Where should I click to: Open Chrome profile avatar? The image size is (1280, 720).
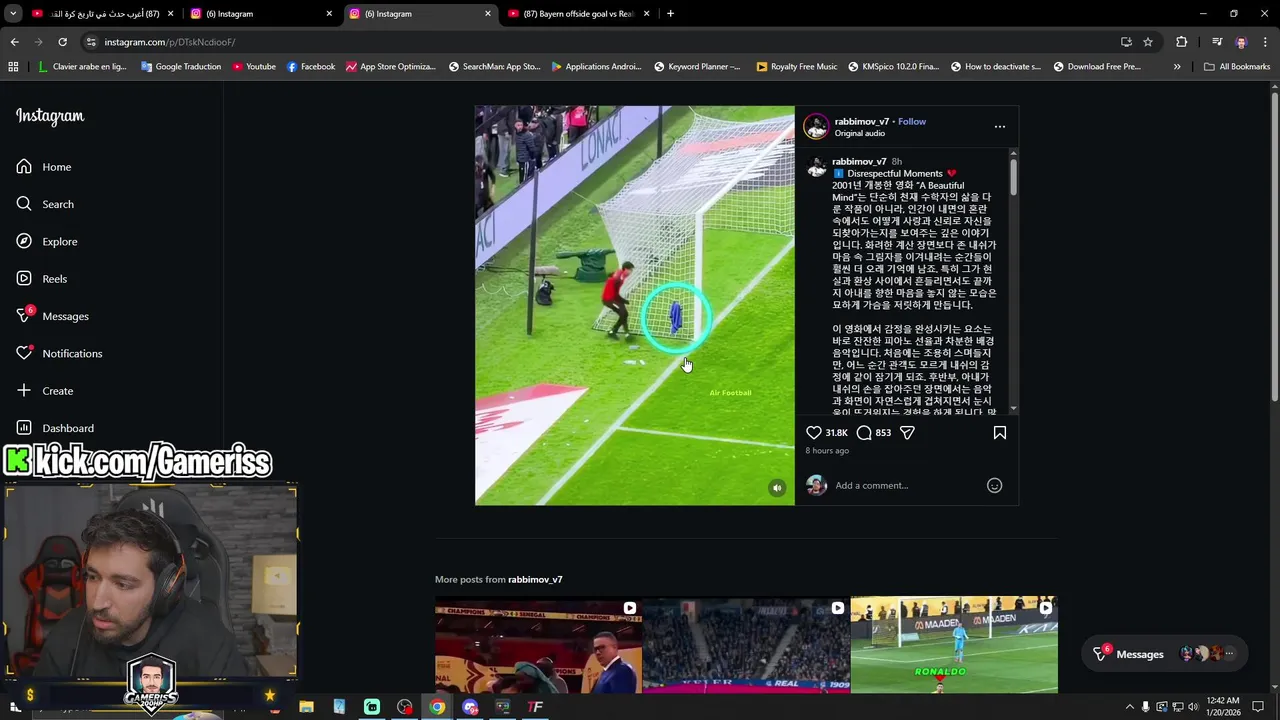[x=1241, y=42]
